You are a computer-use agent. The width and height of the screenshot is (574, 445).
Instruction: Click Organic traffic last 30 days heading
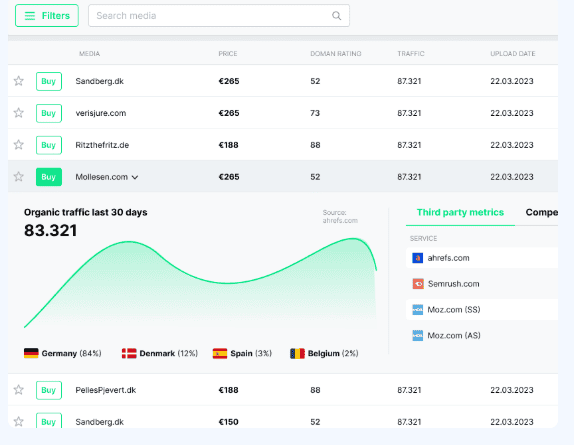(86, 212)
